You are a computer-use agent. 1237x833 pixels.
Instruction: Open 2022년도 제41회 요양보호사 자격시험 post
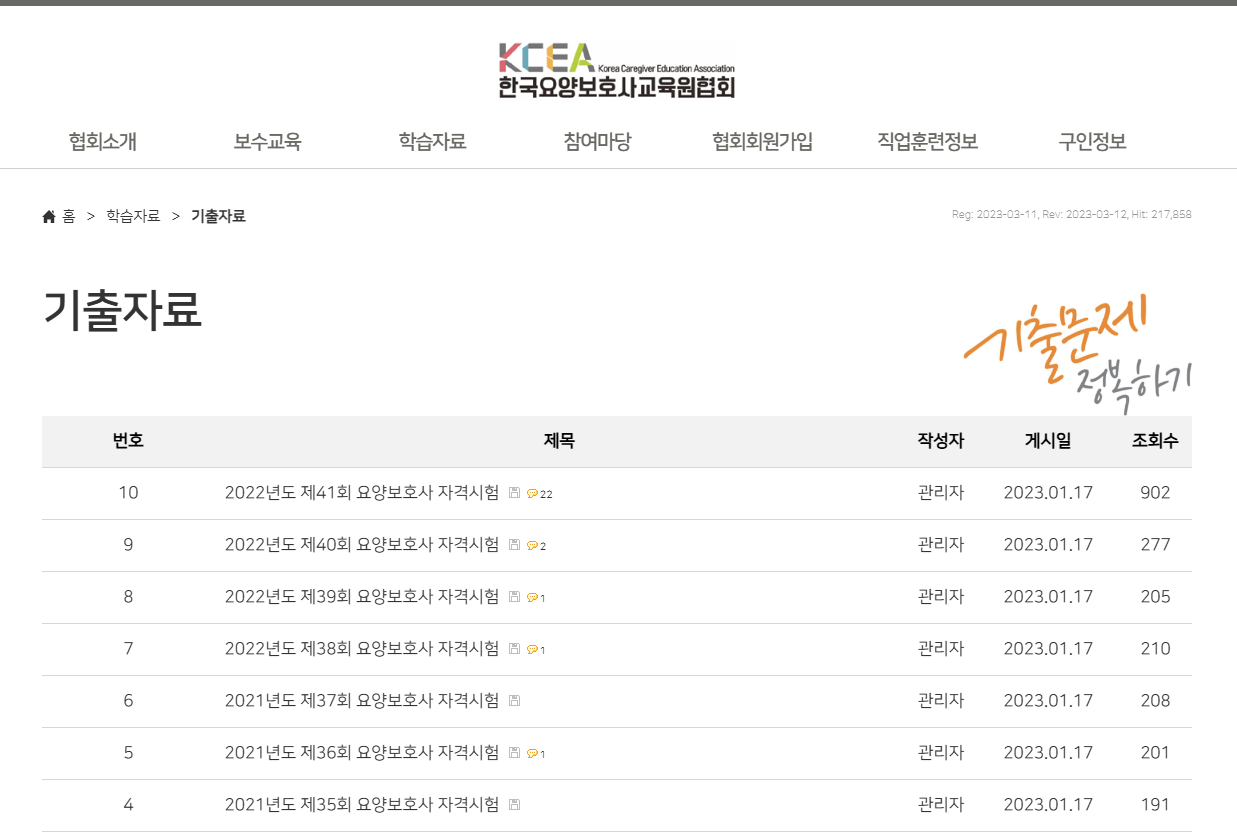[x=362, y=492]
